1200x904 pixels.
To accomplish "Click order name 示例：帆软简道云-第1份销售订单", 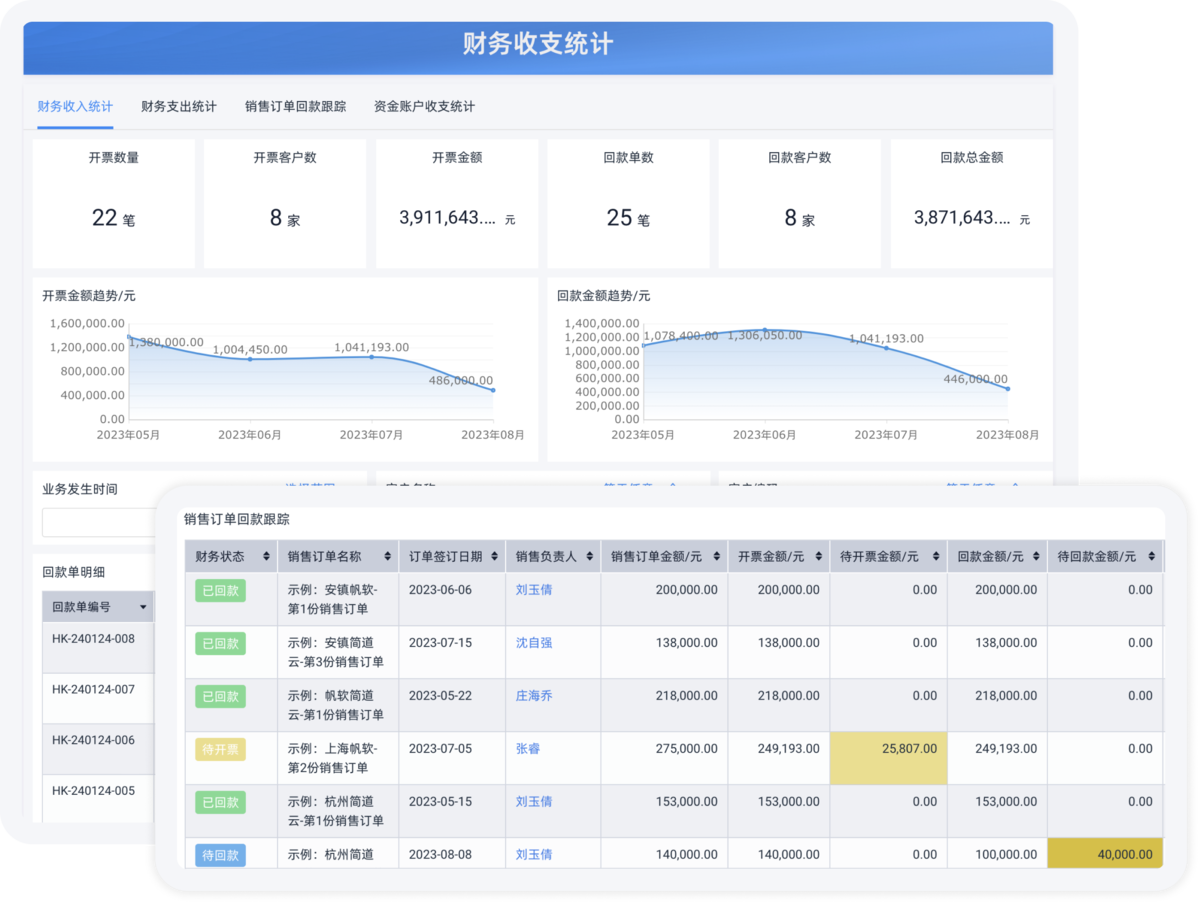I will pyautogui.click(x=334, y=705).
